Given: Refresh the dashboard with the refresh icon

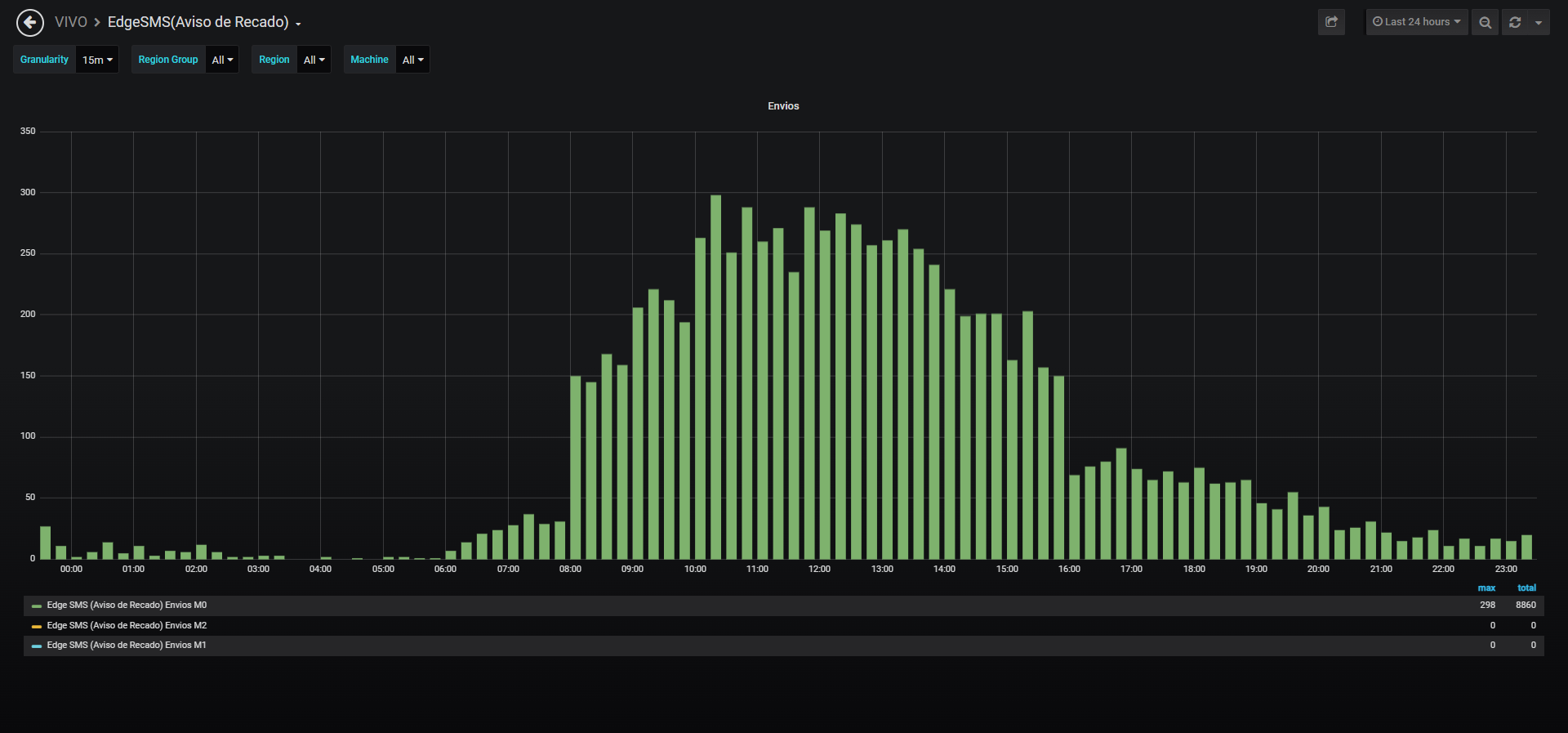Looking at the screenshot, I should pos(1515,22).
